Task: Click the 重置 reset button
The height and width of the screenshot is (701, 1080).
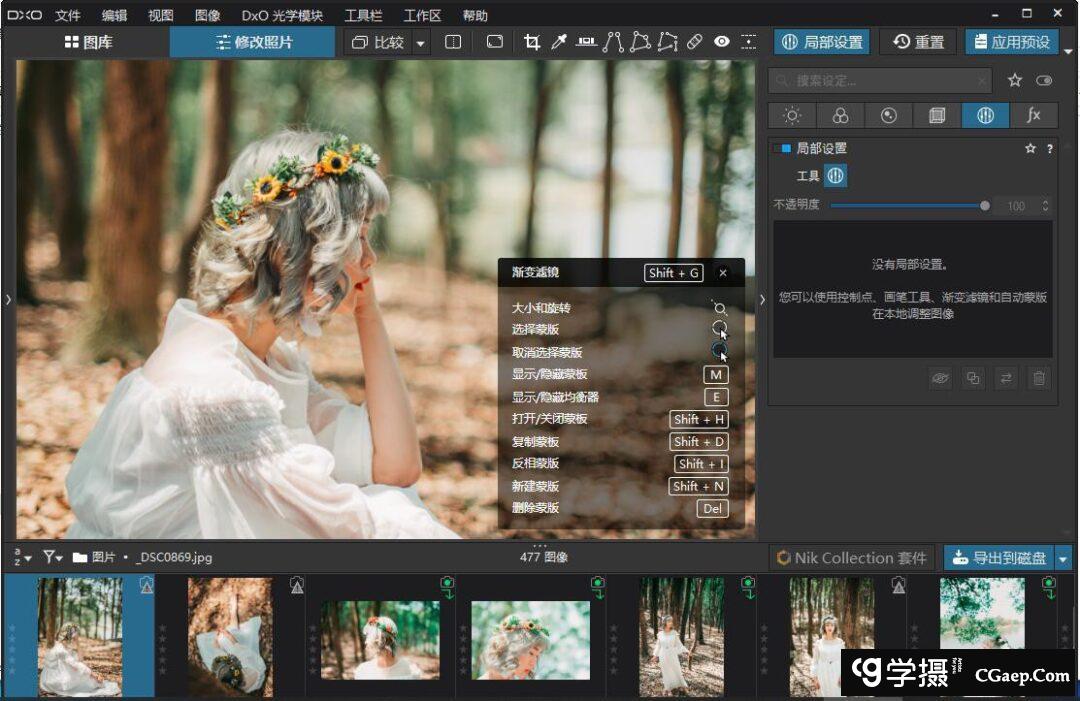Action: (919, 42)
